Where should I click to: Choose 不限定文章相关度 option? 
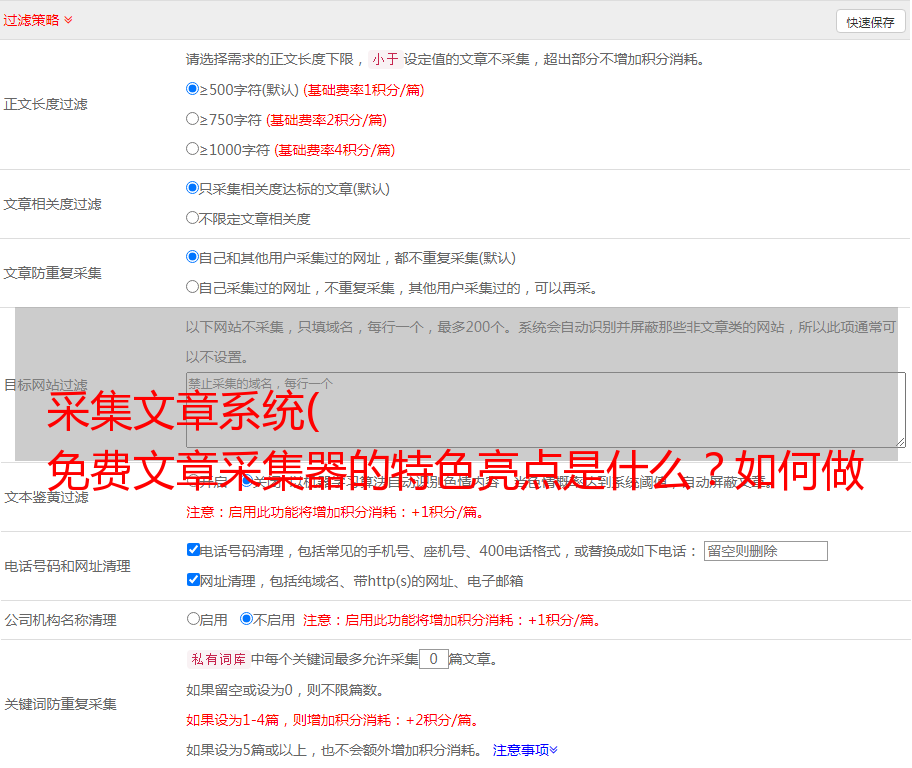tap(193, 218)
